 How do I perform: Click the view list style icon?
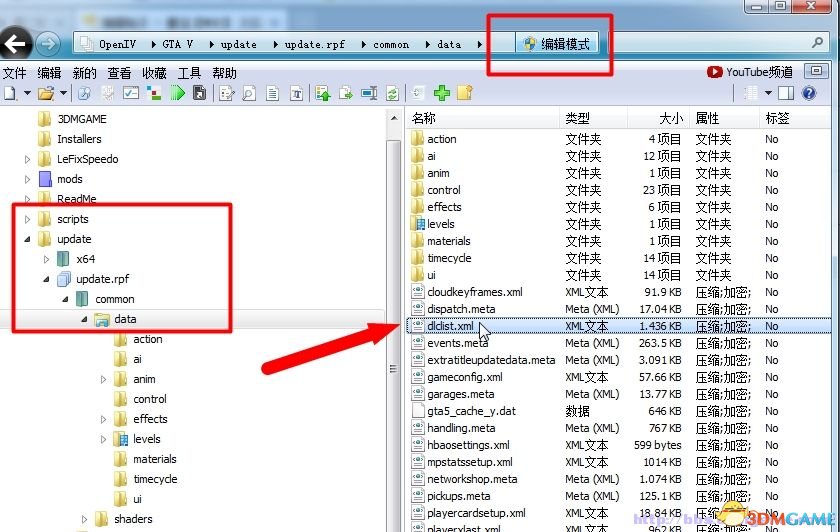click(751, 93)
